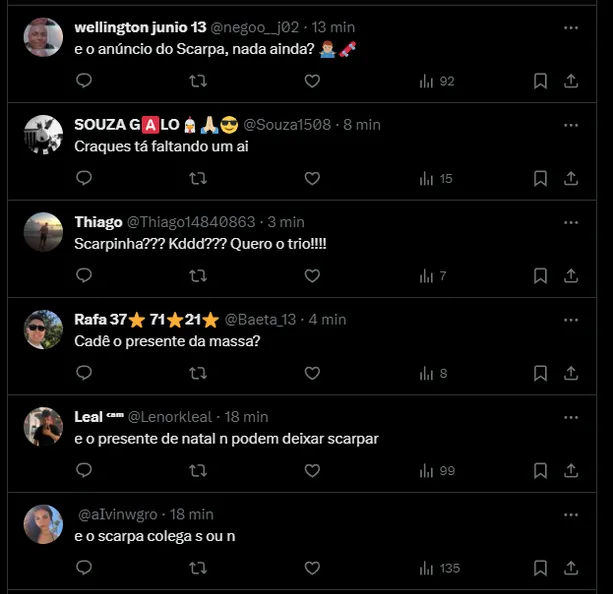This screenshot has height=594, width=613.
Task: Open Thiago's 3 min timestamp
Action: click(286, 222)
